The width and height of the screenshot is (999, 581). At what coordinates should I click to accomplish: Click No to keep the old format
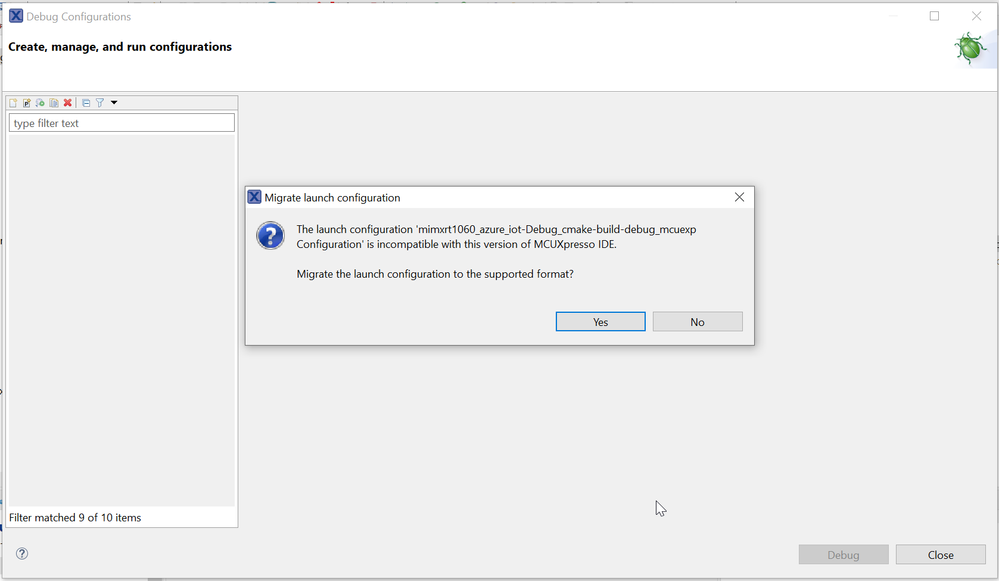pyautogui.click(x=697, y=321)
